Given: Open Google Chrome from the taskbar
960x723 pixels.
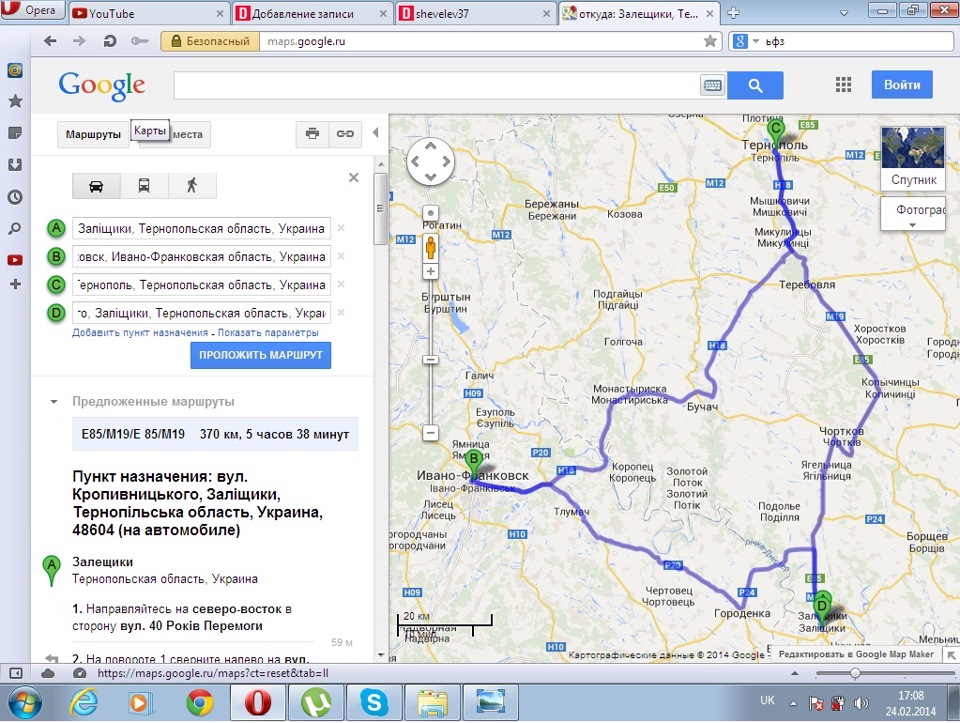Looking at the screenshot, I should [200, 703].
